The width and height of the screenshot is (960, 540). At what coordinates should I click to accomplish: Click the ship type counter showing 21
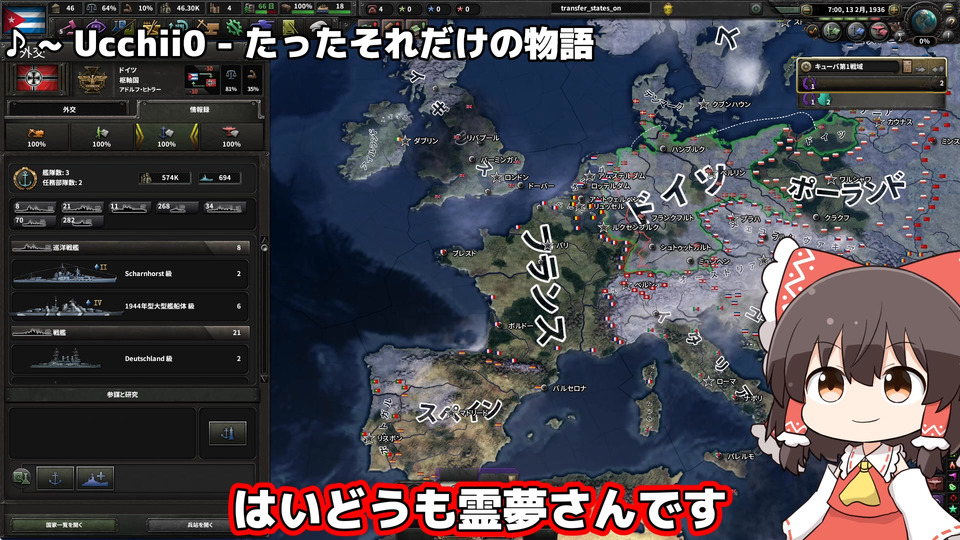coord(83,207)
